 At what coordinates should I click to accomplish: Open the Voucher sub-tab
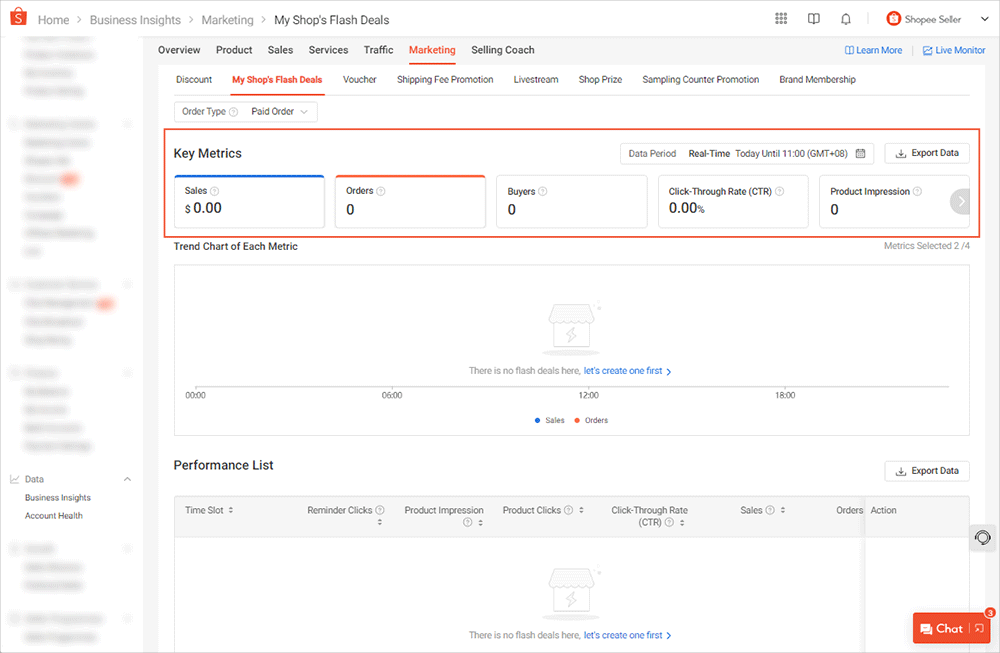click(x=360, y=80)
